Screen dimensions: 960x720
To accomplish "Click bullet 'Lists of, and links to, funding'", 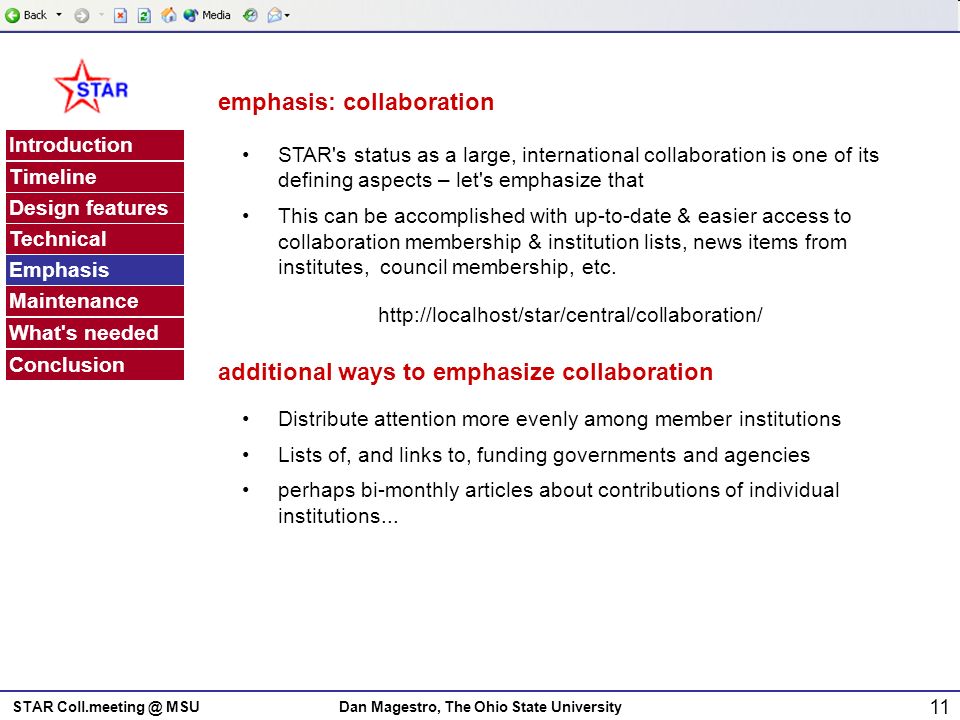I will 544,456.
